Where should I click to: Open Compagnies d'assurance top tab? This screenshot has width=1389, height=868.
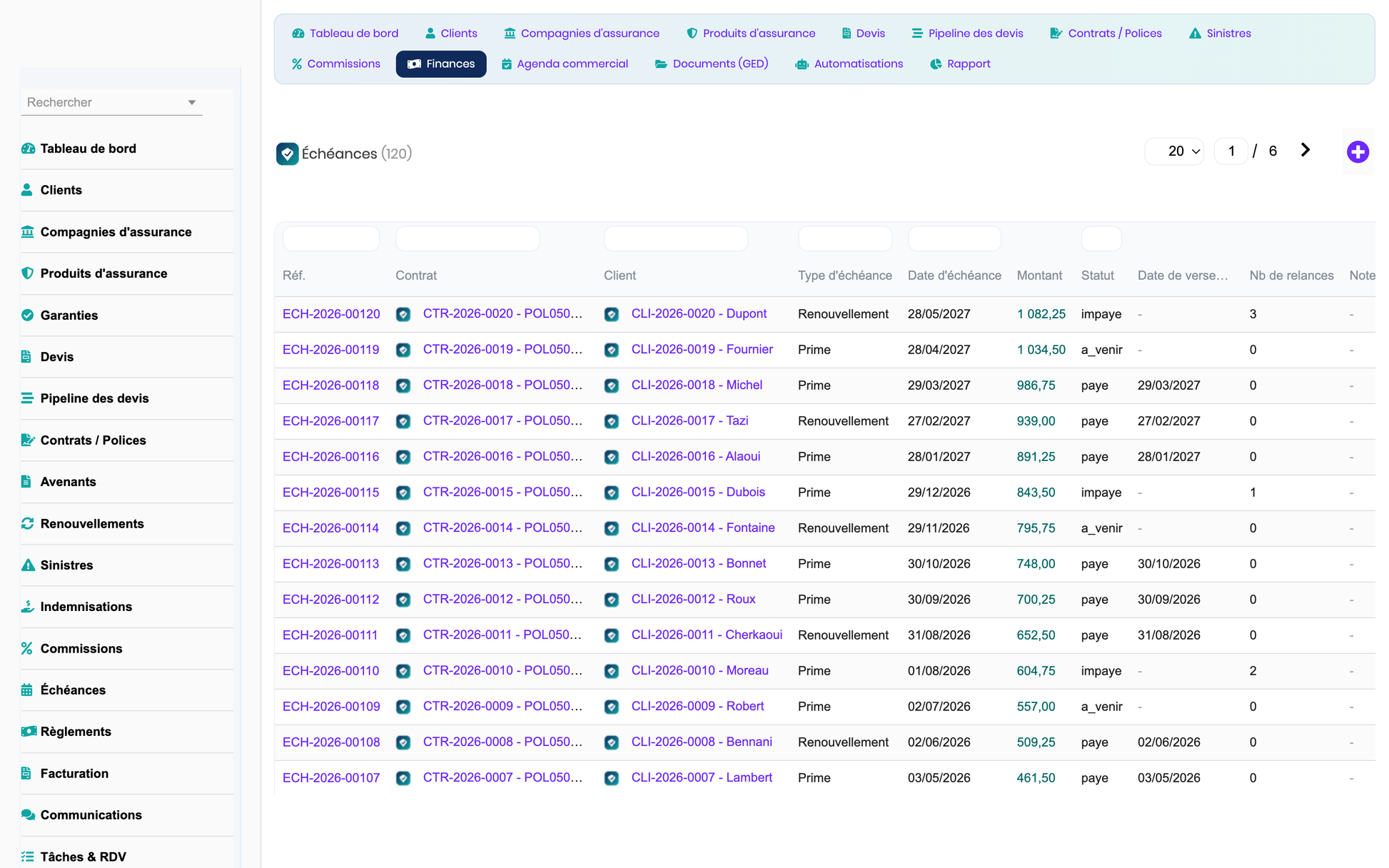pos(582,34)
